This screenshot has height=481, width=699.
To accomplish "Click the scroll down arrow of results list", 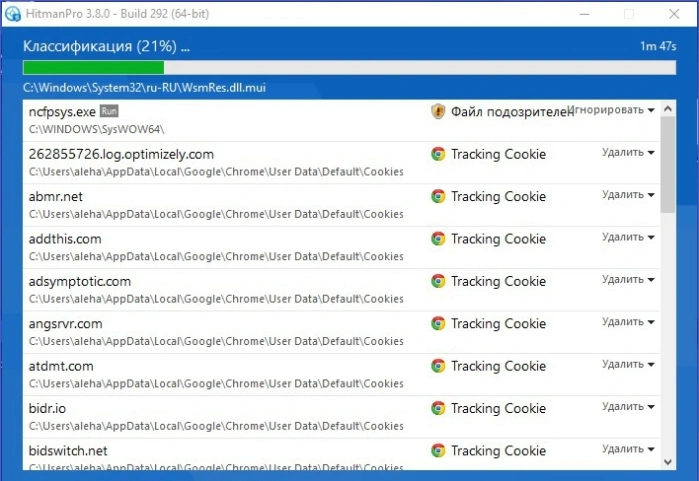I will (x=667, y=462).
